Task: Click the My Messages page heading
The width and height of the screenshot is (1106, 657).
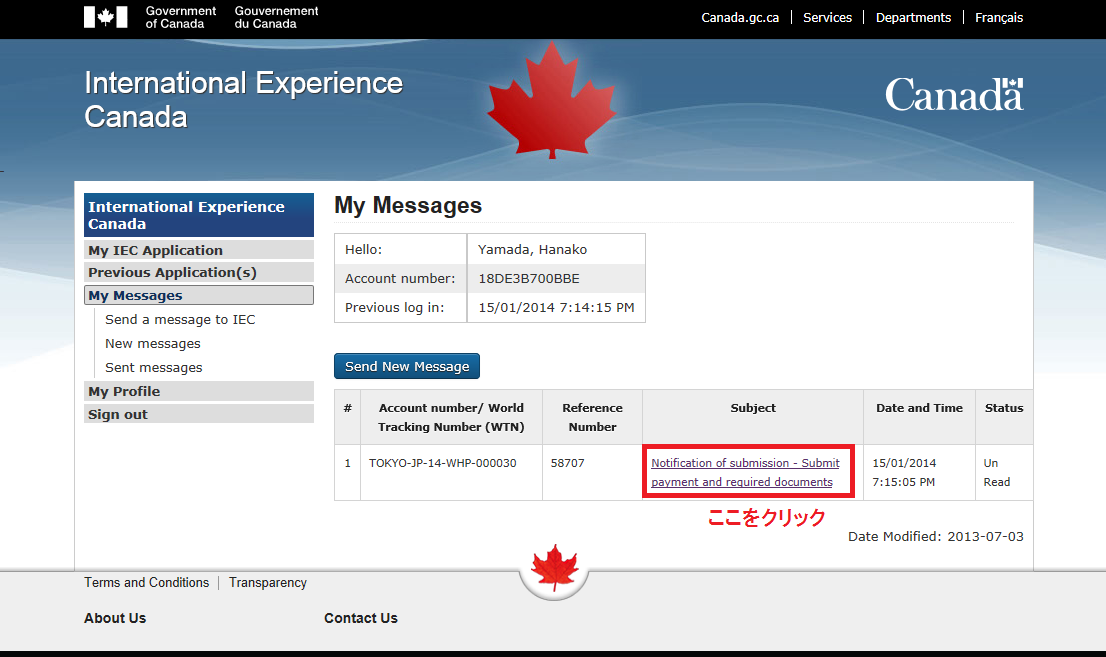Action: coord(408,205)
